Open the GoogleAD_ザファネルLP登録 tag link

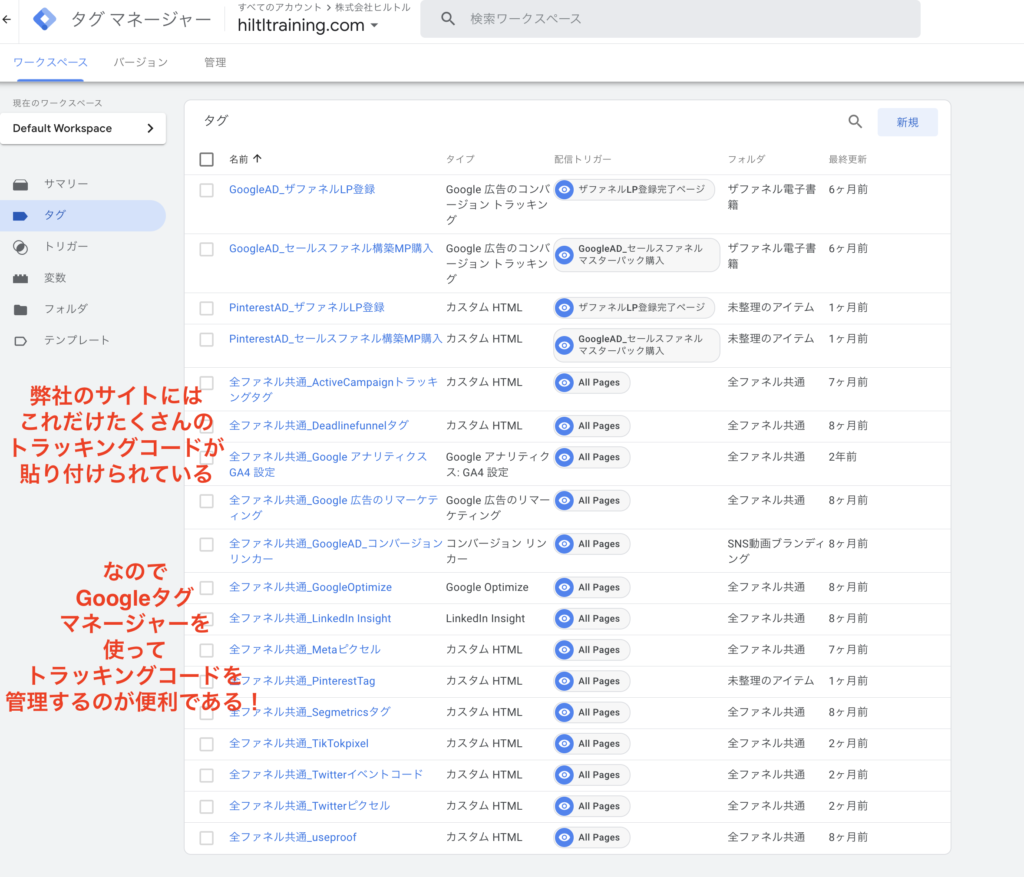pos(302,189)
